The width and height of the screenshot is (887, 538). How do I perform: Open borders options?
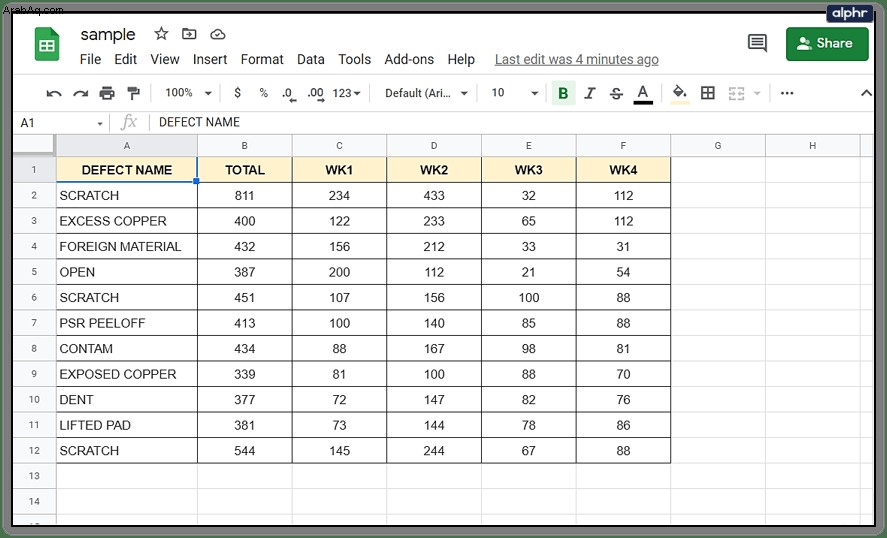[708, 93]
